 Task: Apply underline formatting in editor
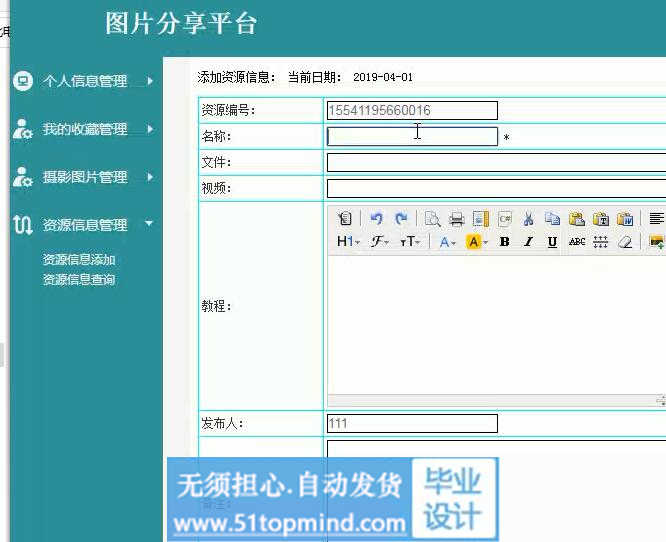[x=553, y=242]
